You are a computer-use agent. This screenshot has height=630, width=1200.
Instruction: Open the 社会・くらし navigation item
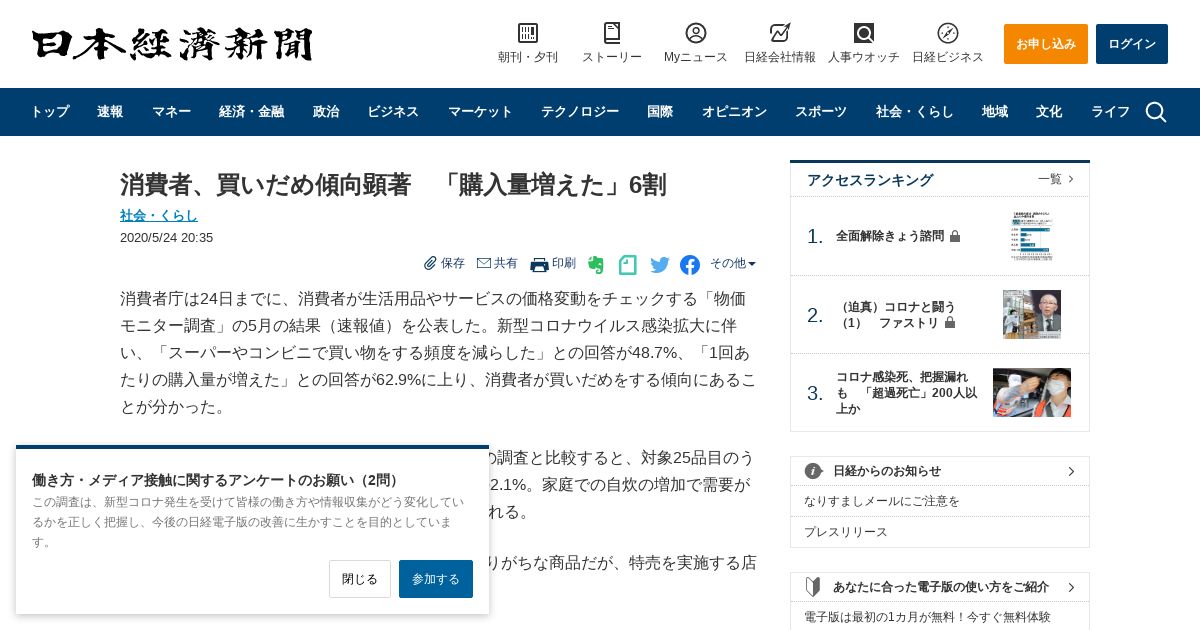point(915,112)
